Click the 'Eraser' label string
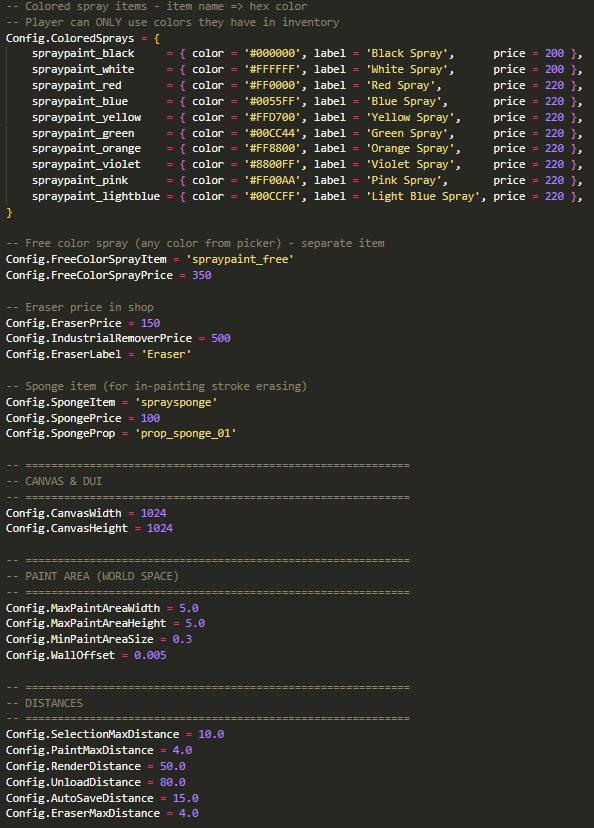The width and height of the screenshot is (594, 828). pyautogui.click(x=166, y=354)
